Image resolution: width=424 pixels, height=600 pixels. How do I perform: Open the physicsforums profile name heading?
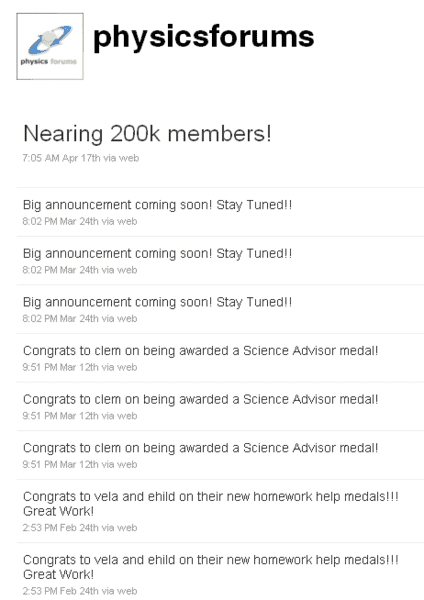[204, 37]
